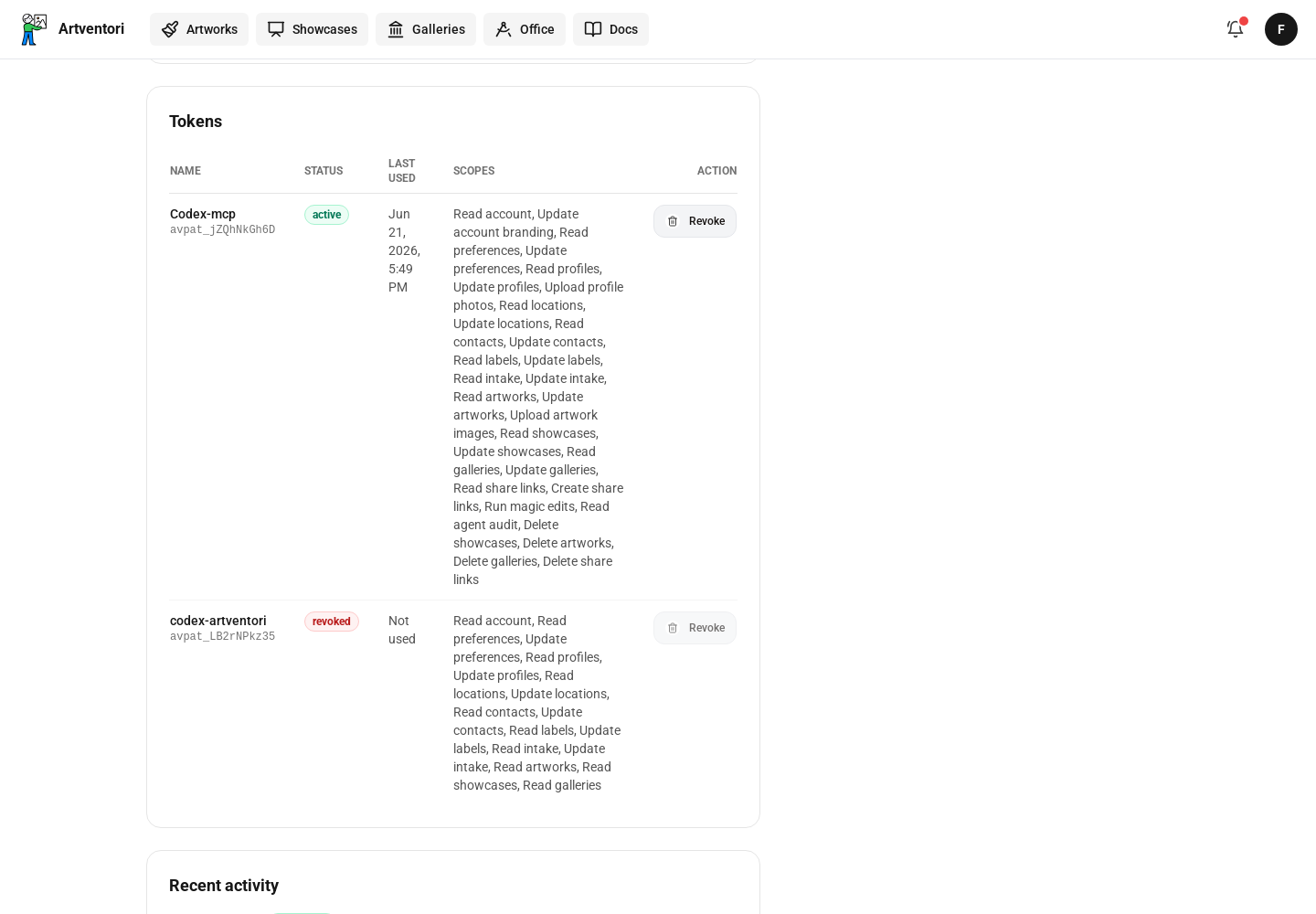Click the Showcases presentation icon

276,29
